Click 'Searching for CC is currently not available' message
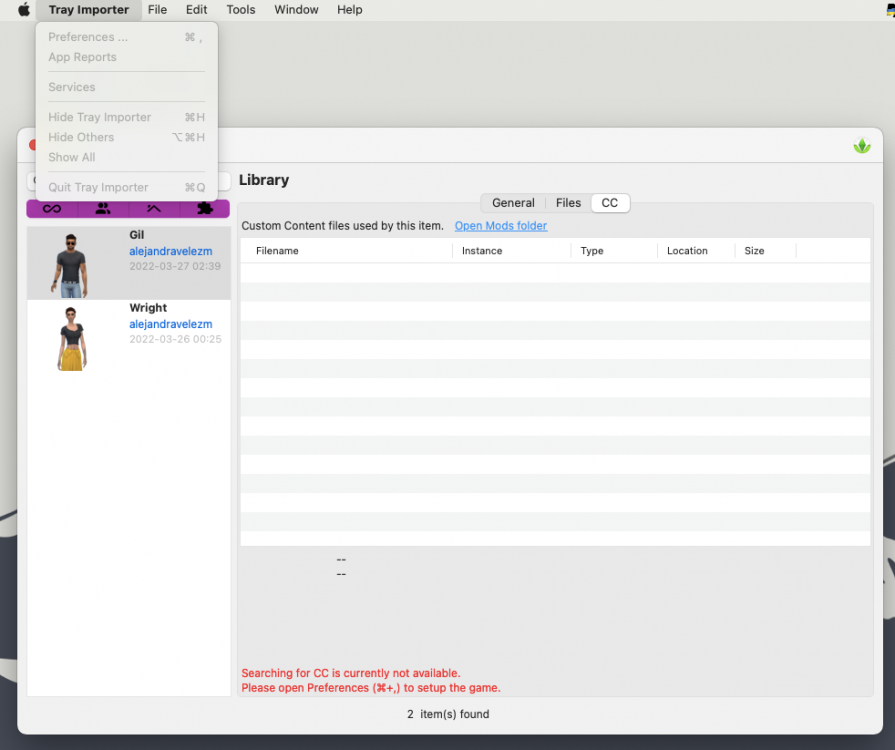Viewport: 895px width, 750px height. [x=350, y=674]
